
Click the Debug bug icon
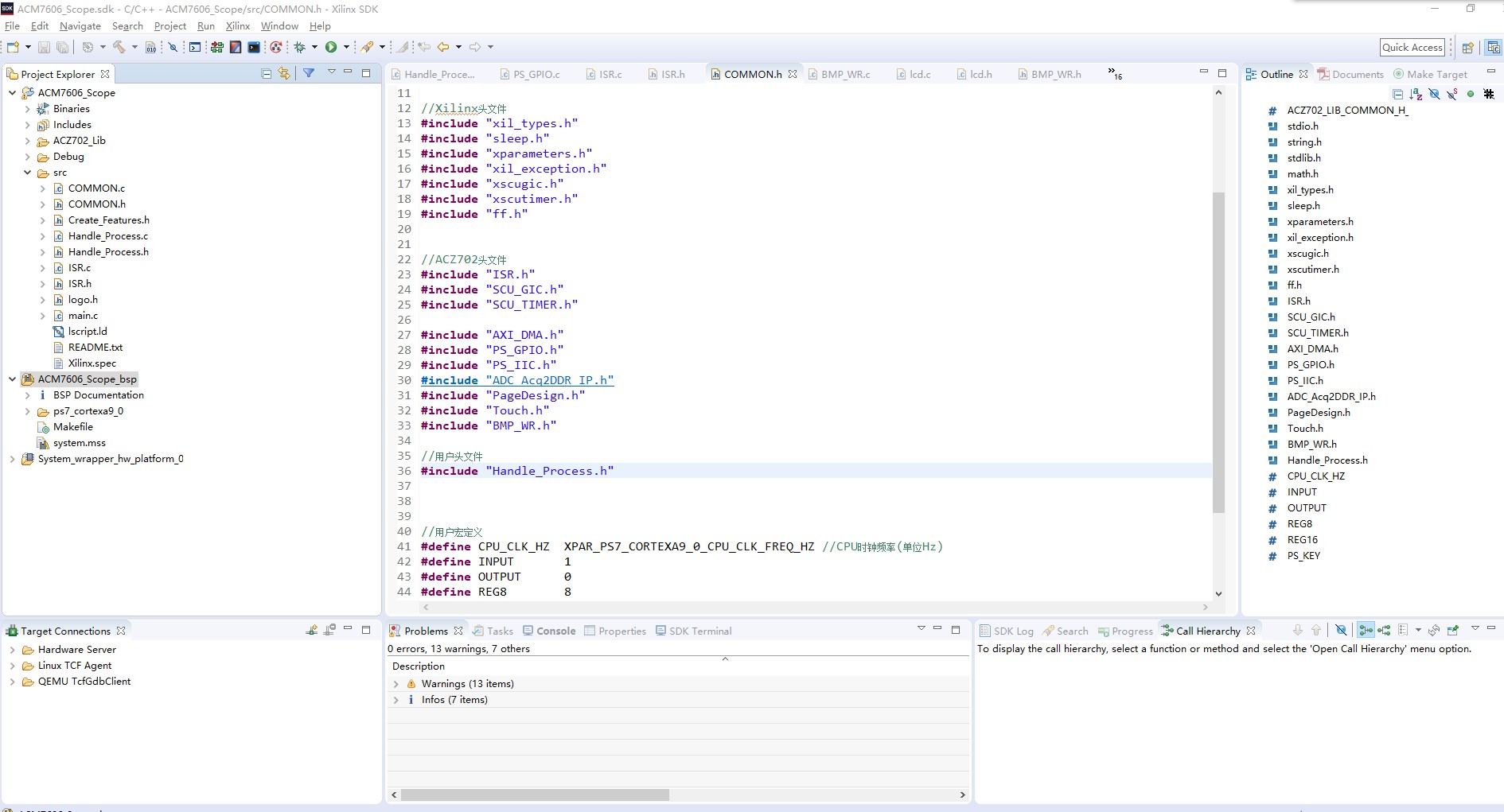click(300, 47)
